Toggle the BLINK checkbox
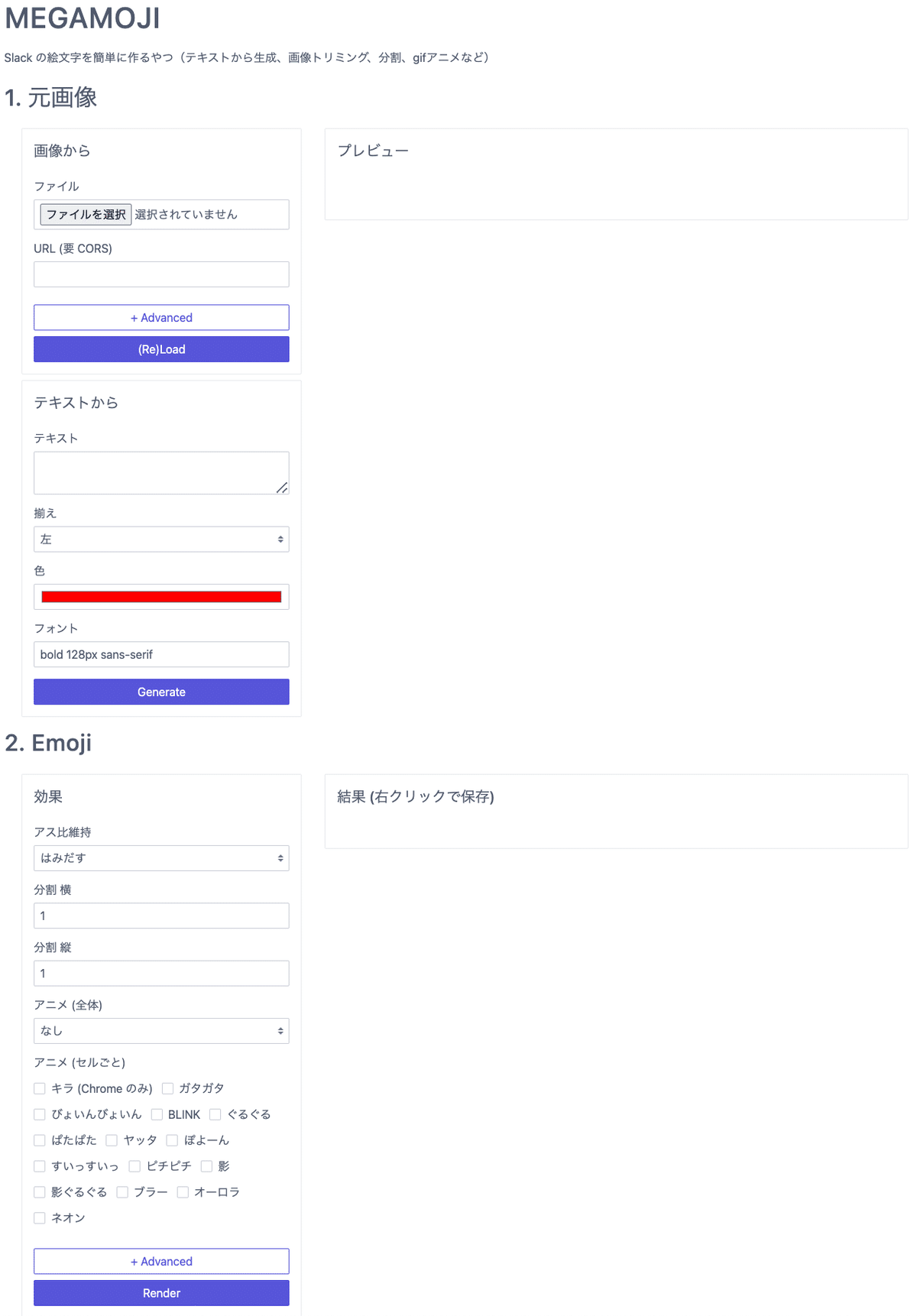 tap(157, 1114)
